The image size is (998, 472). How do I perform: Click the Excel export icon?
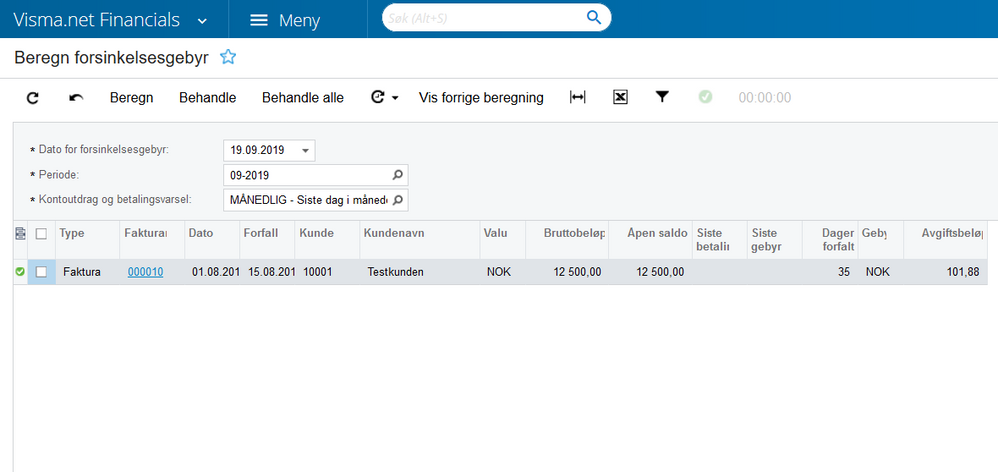pos(619,98)
